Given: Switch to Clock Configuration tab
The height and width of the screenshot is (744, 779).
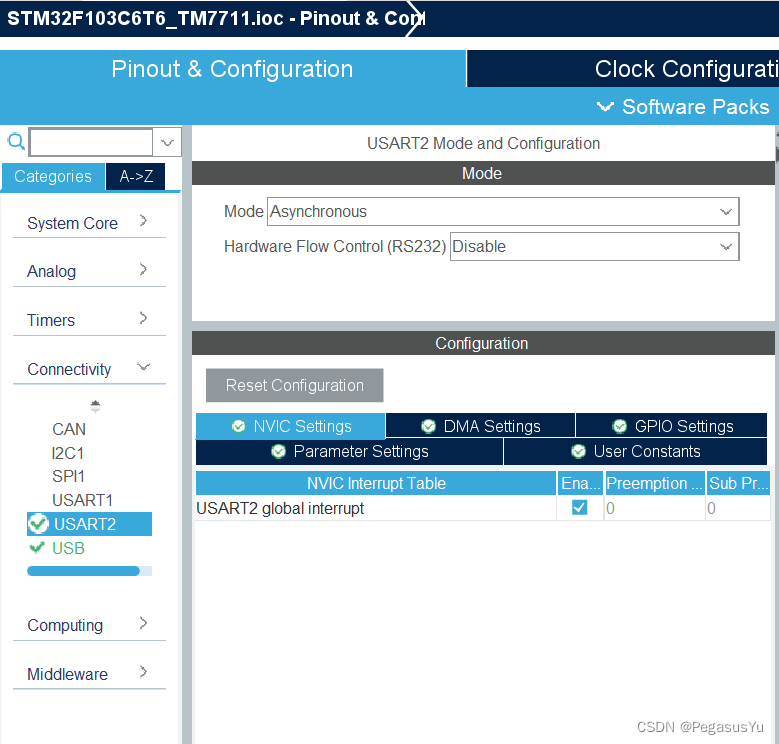Looking at the screenshot, I should (x=623, y=69).
